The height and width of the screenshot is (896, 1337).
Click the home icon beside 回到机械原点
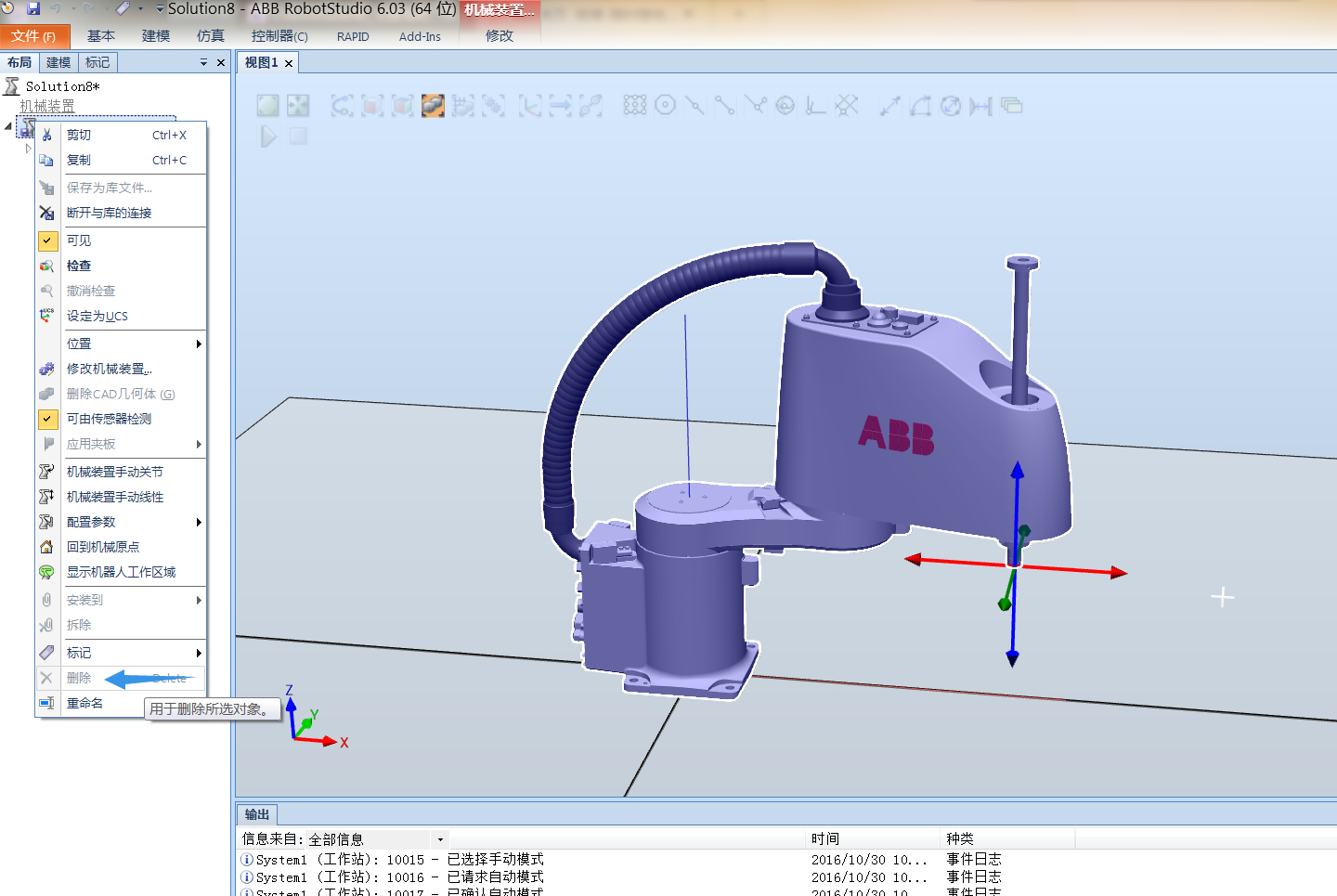tap(47, 547)
